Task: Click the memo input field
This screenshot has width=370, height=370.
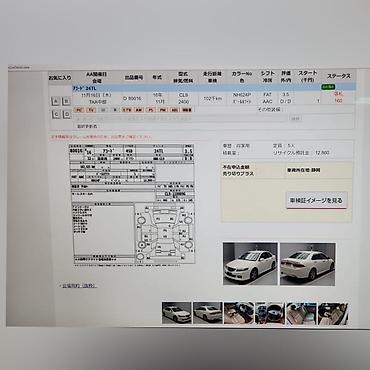Action: coord(181,118)
